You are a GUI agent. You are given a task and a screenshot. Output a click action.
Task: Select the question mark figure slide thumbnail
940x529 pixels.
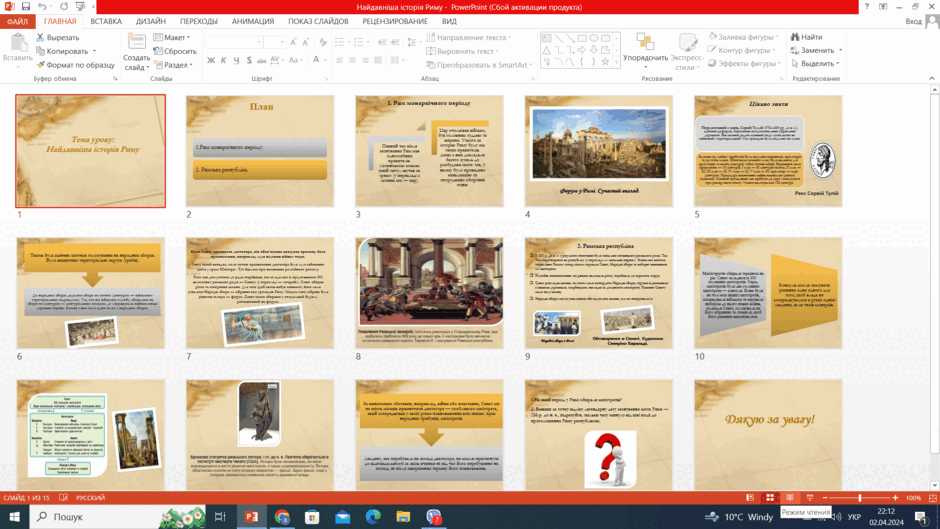coord(599,435)
